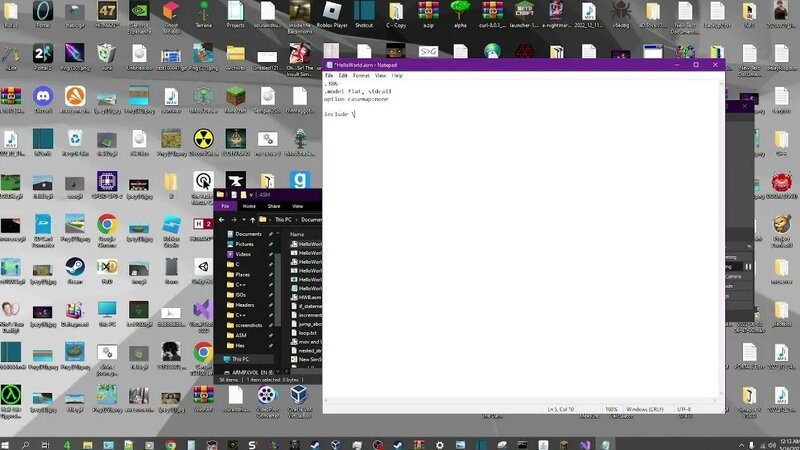Open the Steam desktop shortcut
This screenshot has width=800, height=450.
click(x=75, y=270)
